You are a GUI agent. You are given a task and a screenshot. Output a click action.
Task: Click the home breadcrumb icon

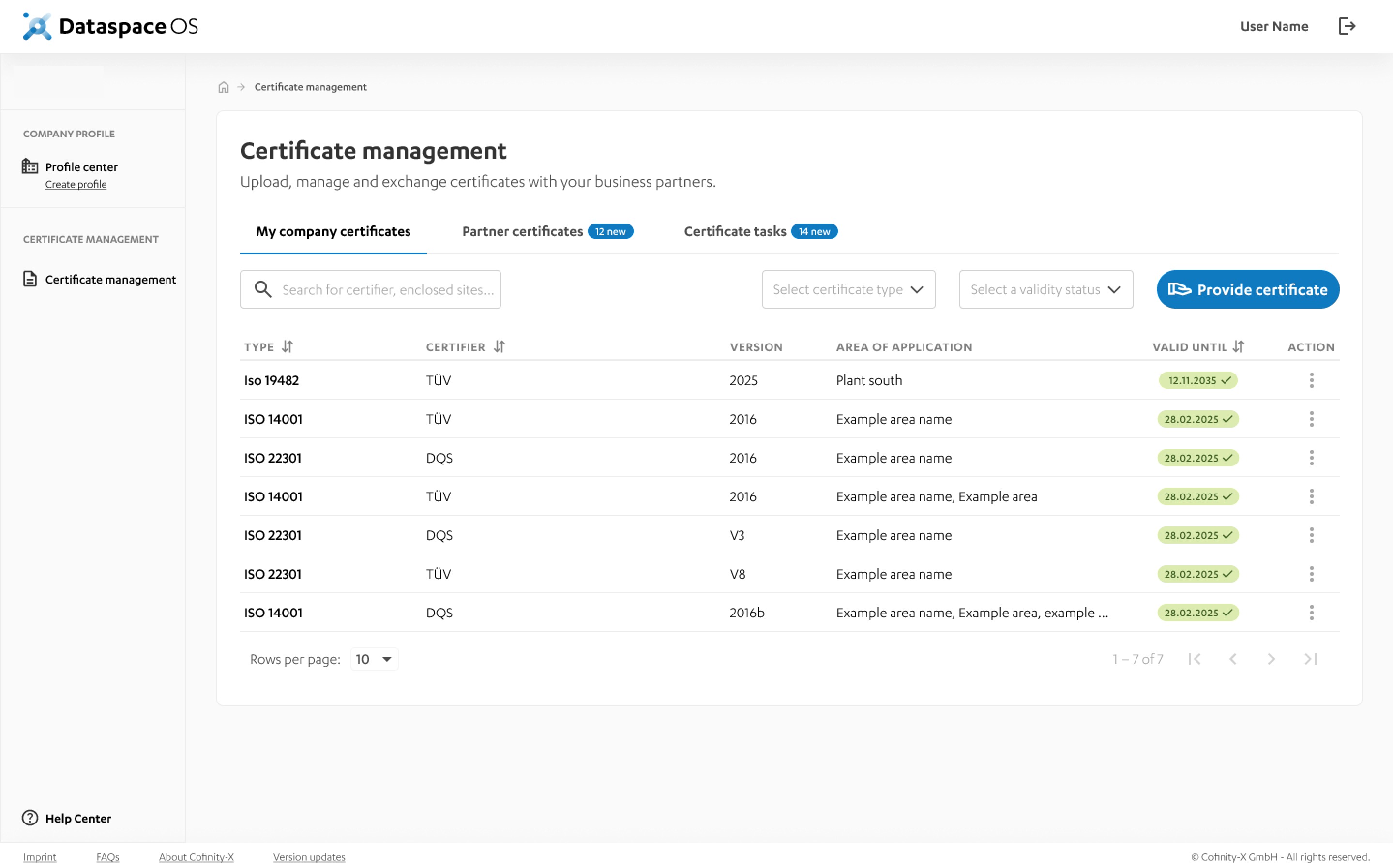[223, 87]
